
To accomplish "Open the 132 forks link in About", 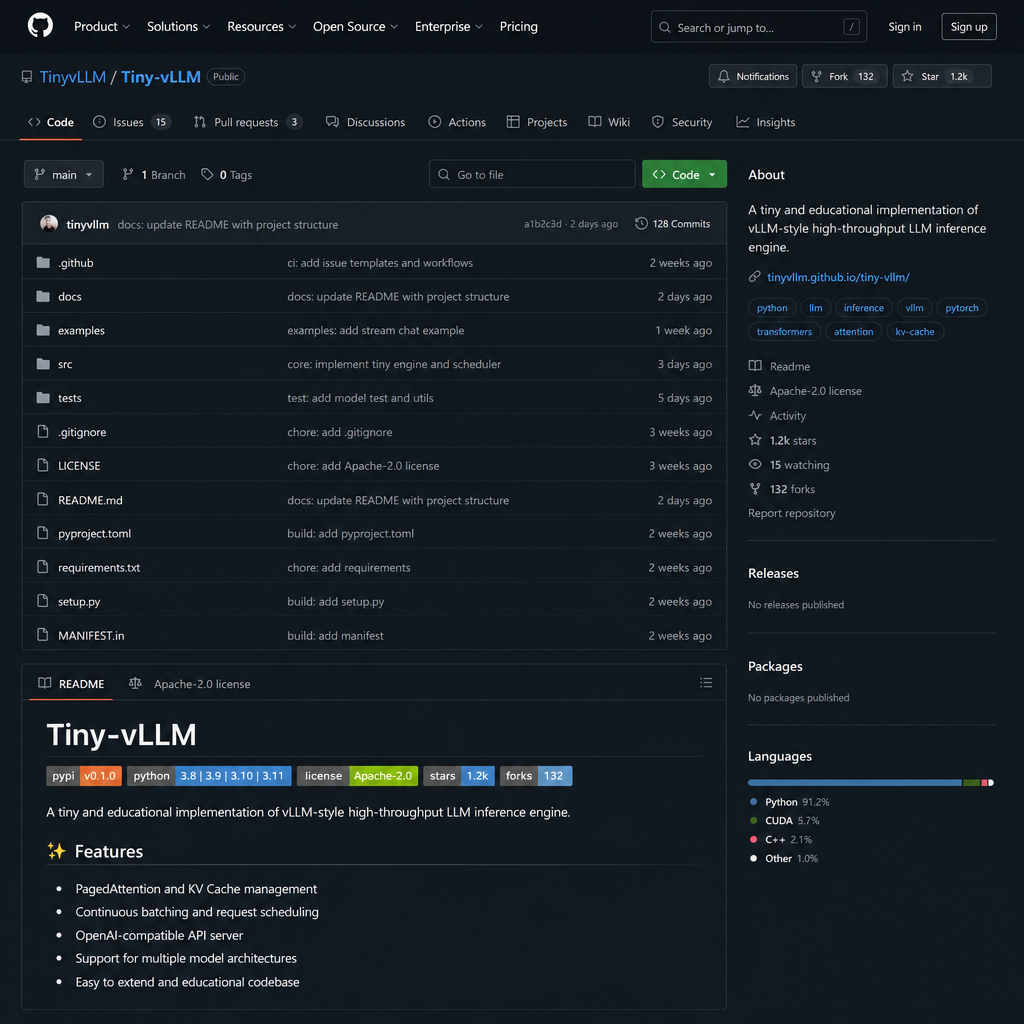I will tap(782, 489).
